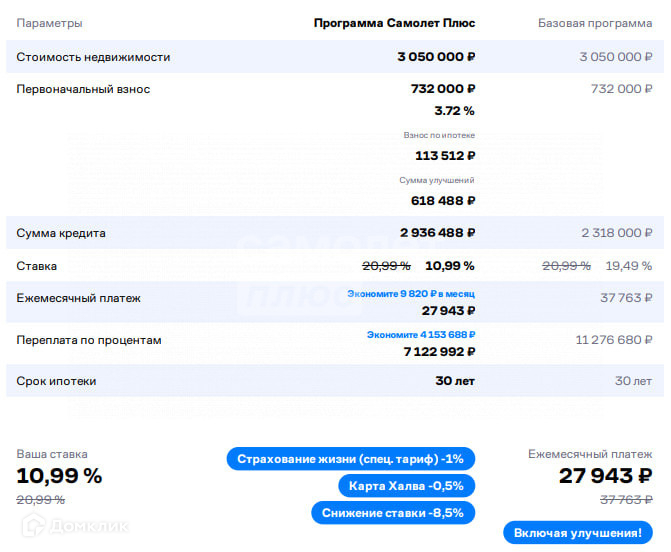This screenshot has width=671, height=552.
Task: Click the 7 122 992 ₽ interest overpayment value
Action: pyautogui.click(x=439, y=352)
